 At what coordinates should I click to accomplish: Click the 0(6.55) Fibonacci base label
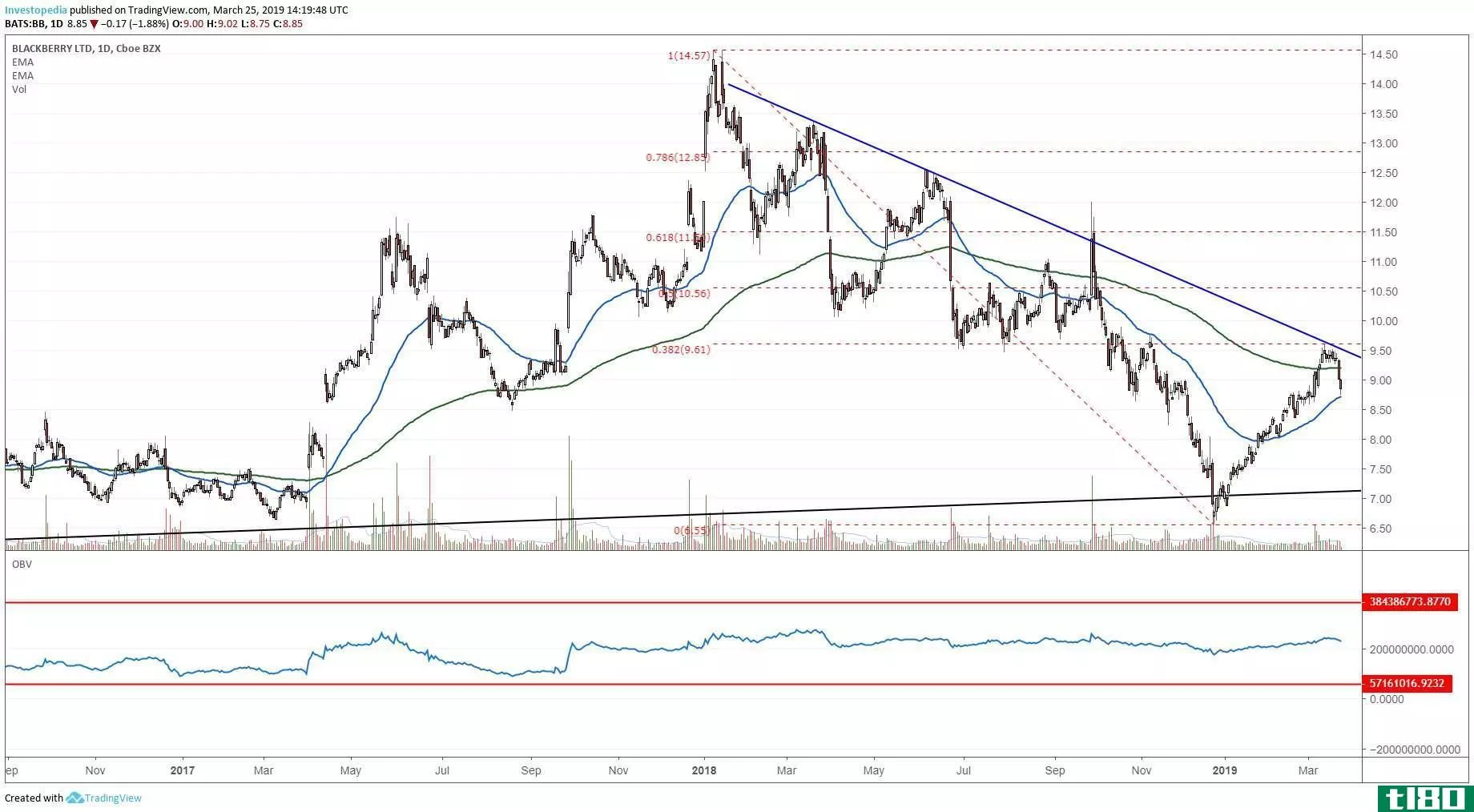coord(691,531)
